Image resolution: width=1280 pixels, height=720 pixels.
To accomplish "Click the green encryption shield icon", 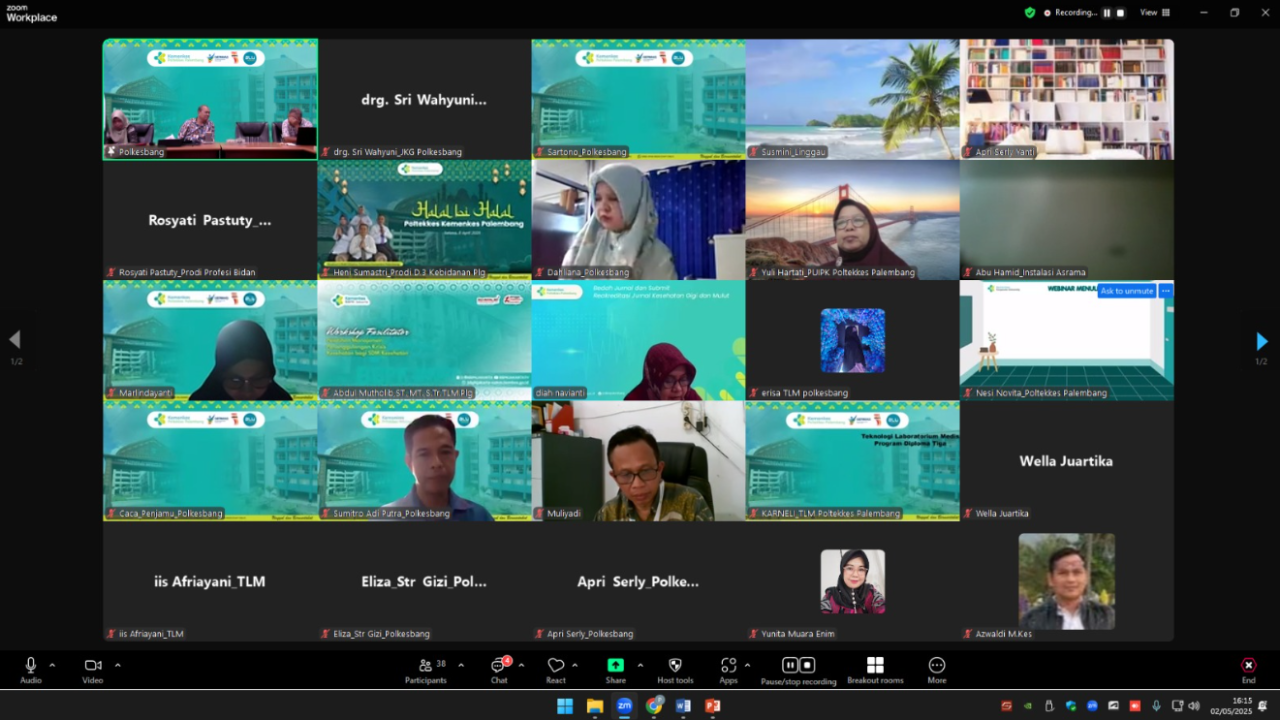I will point(1030,13).
